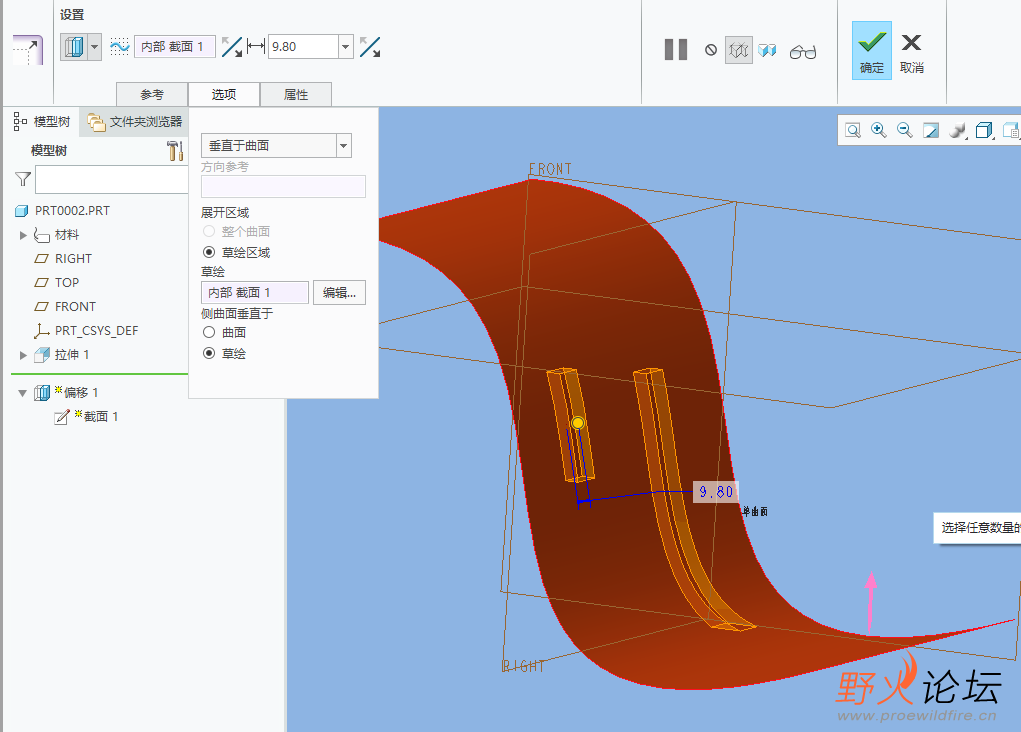Screen dimensions: 1021x732
Task: Click the glasses preview icon
Action: tap(803, 51)
